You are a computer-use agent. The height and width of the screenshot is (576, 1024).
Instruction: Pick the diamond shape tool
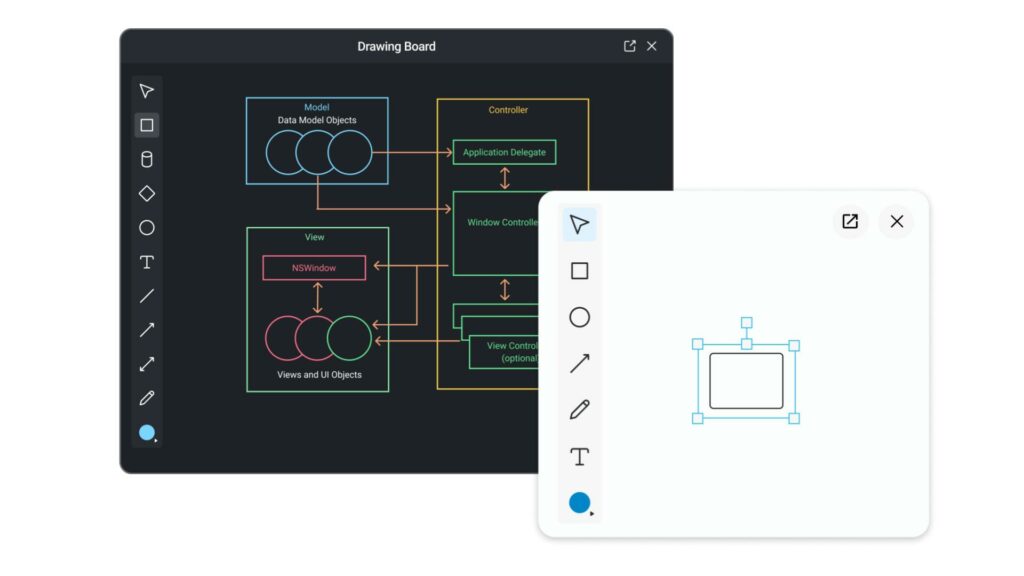click(147, 193)
